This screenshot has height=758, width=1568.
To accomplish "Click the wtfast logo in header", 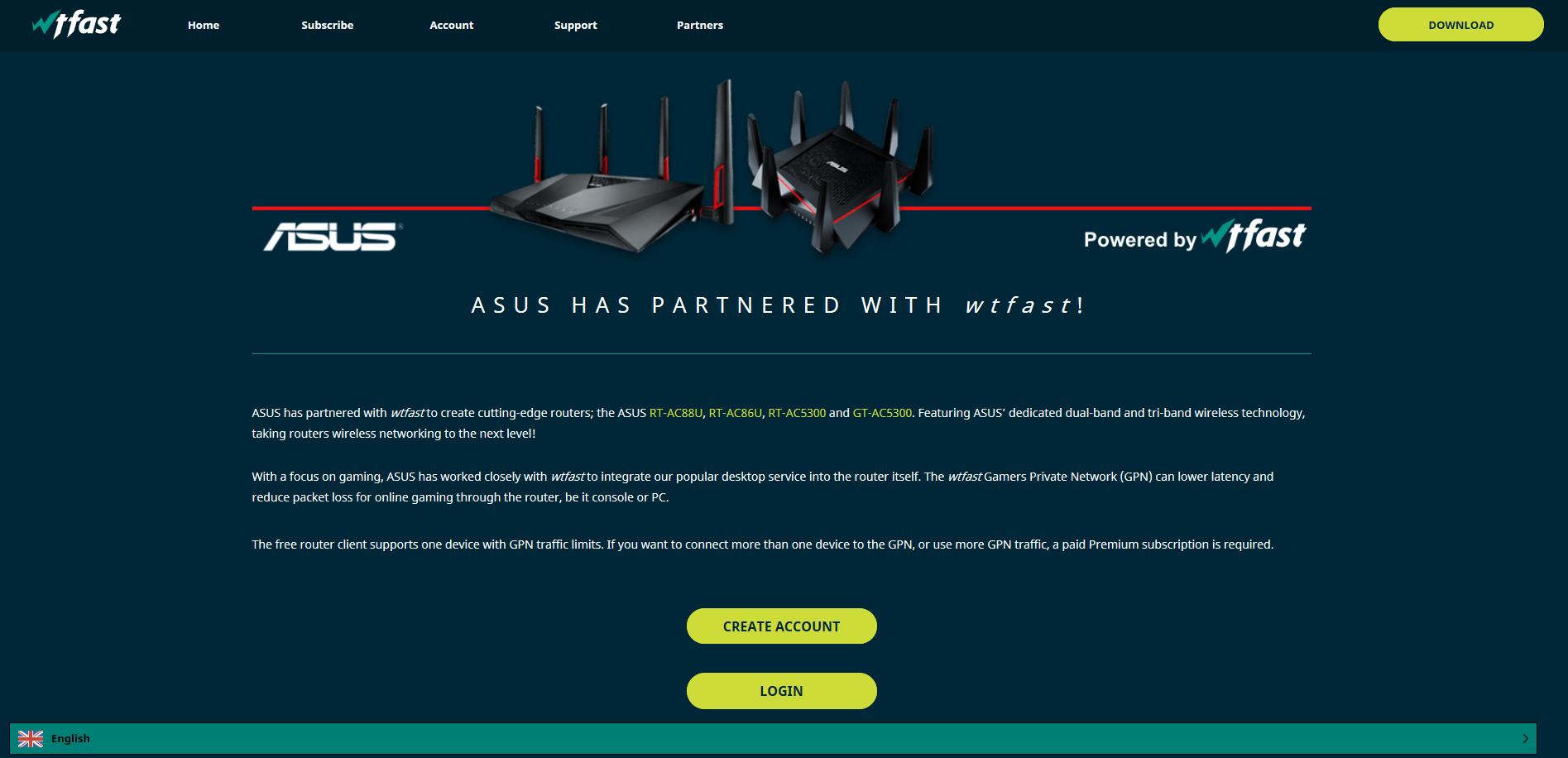I will tap(76, 25).
